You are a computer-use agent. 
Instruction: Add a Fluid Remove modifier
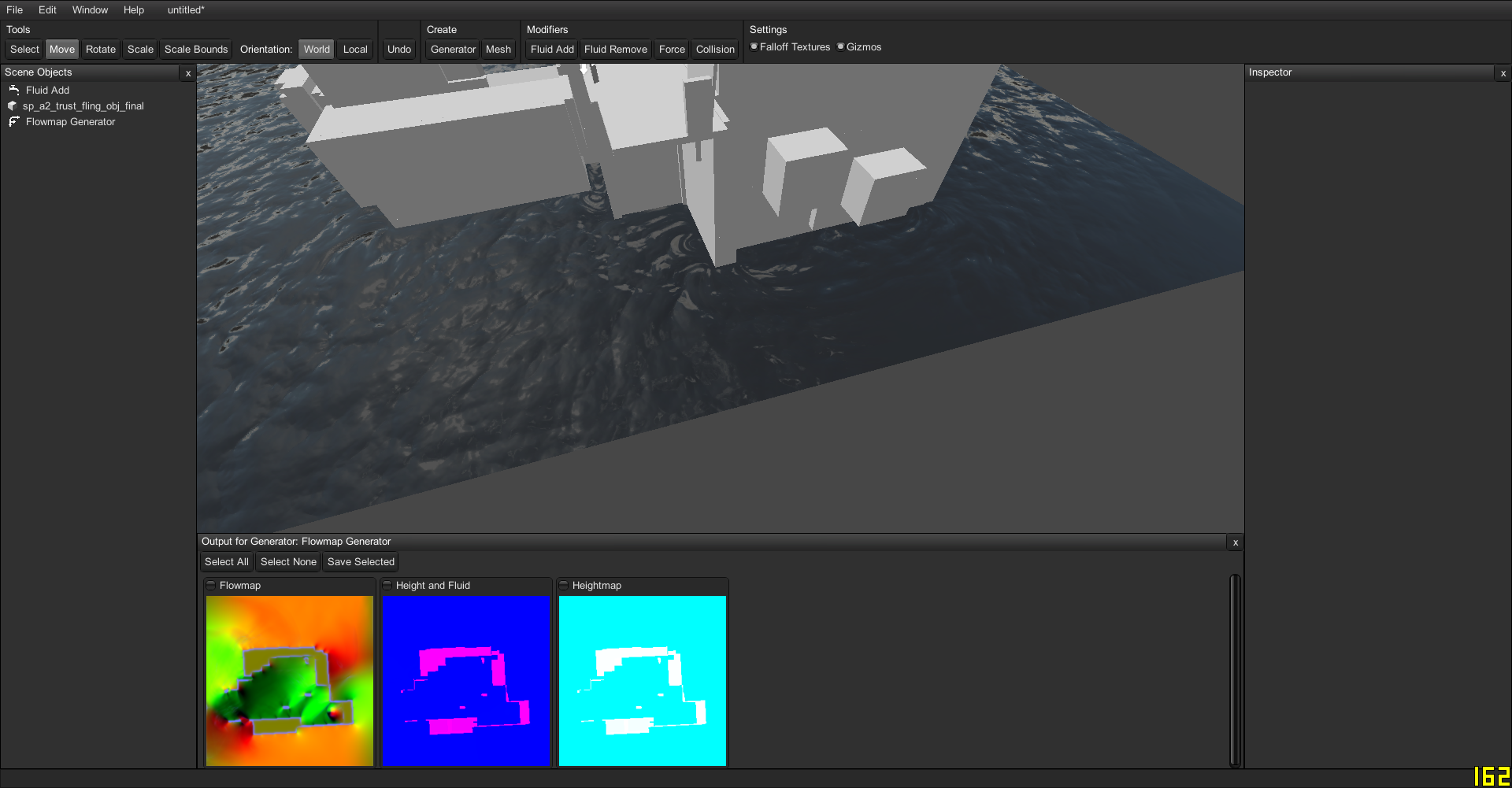click(x=616, y=49)
